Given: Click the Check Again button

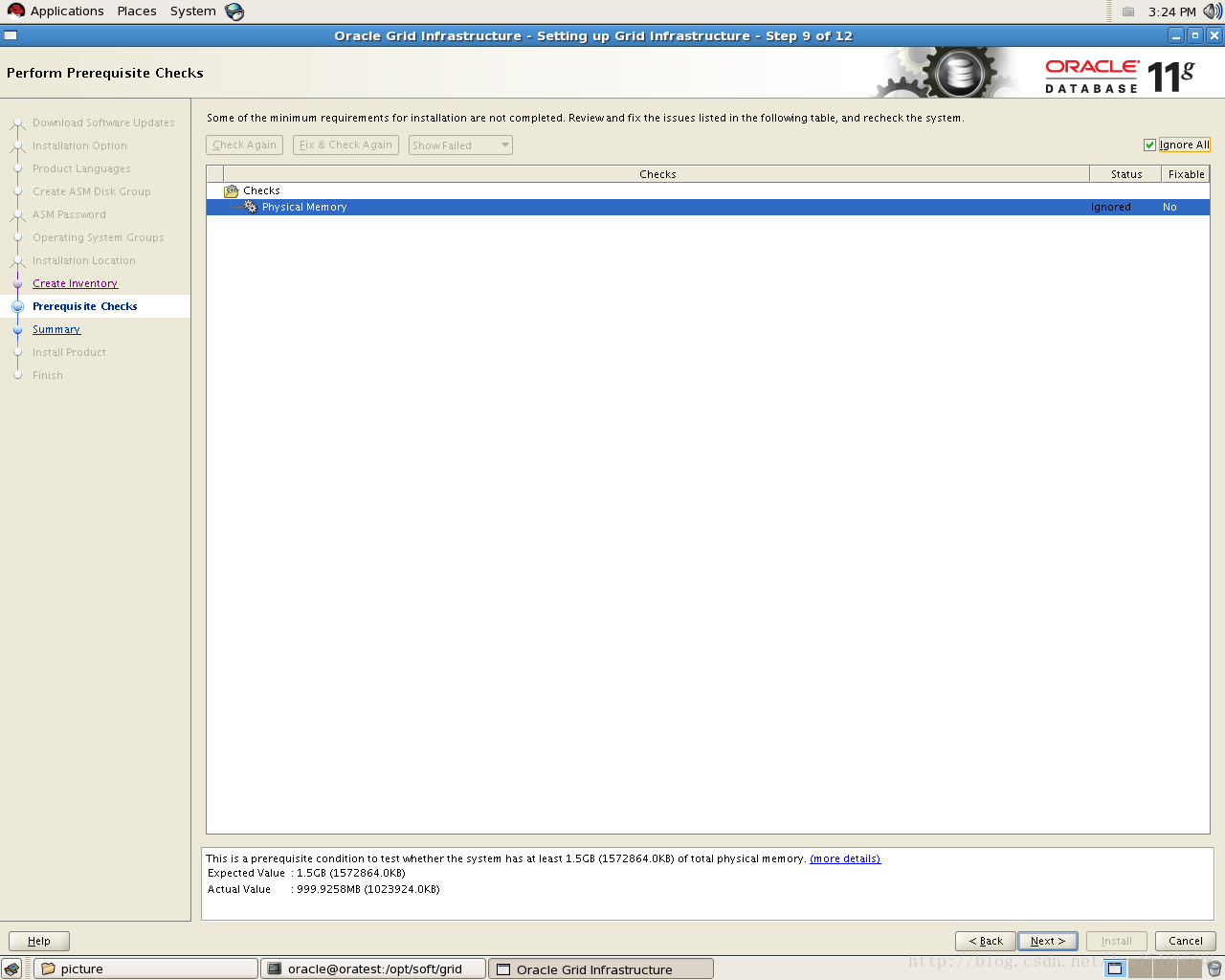Looking at the screenshot, I should pyautogui.click(x=244, y=145).
